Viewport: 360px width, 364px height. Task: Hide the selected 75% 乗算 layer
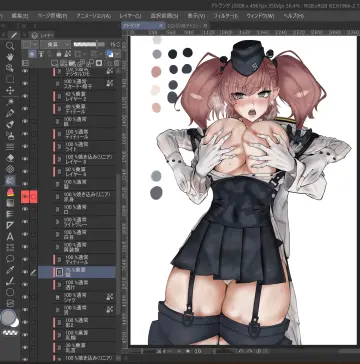pos(25,272)
